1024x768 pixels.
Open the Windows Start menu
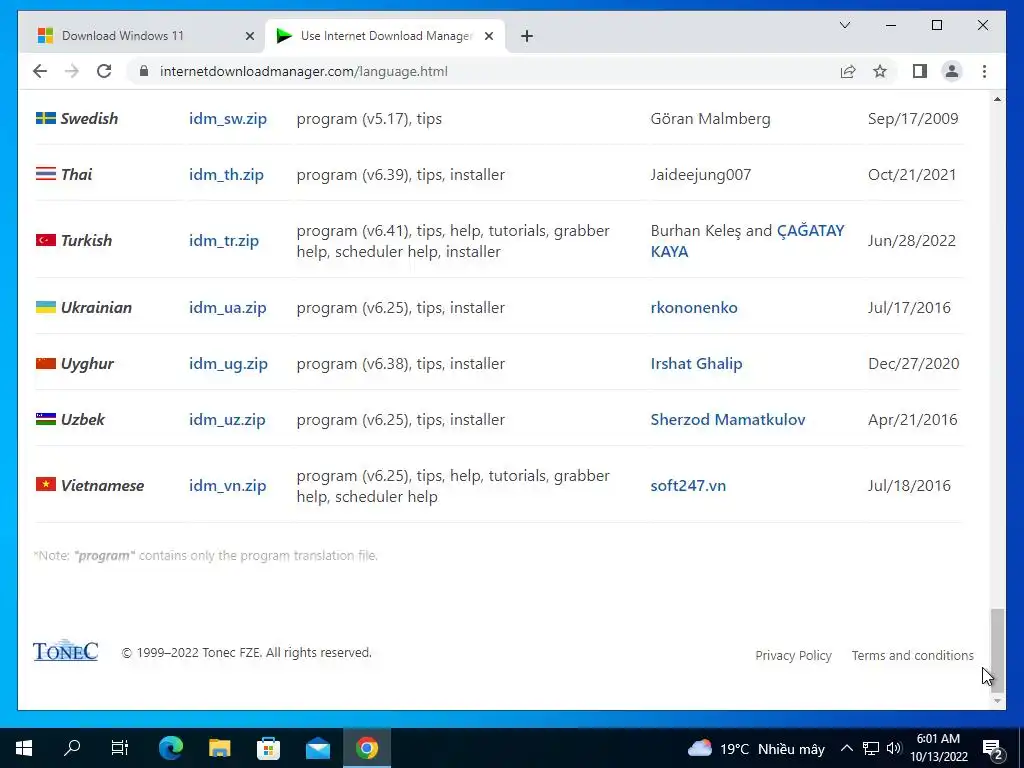[24, 748]
